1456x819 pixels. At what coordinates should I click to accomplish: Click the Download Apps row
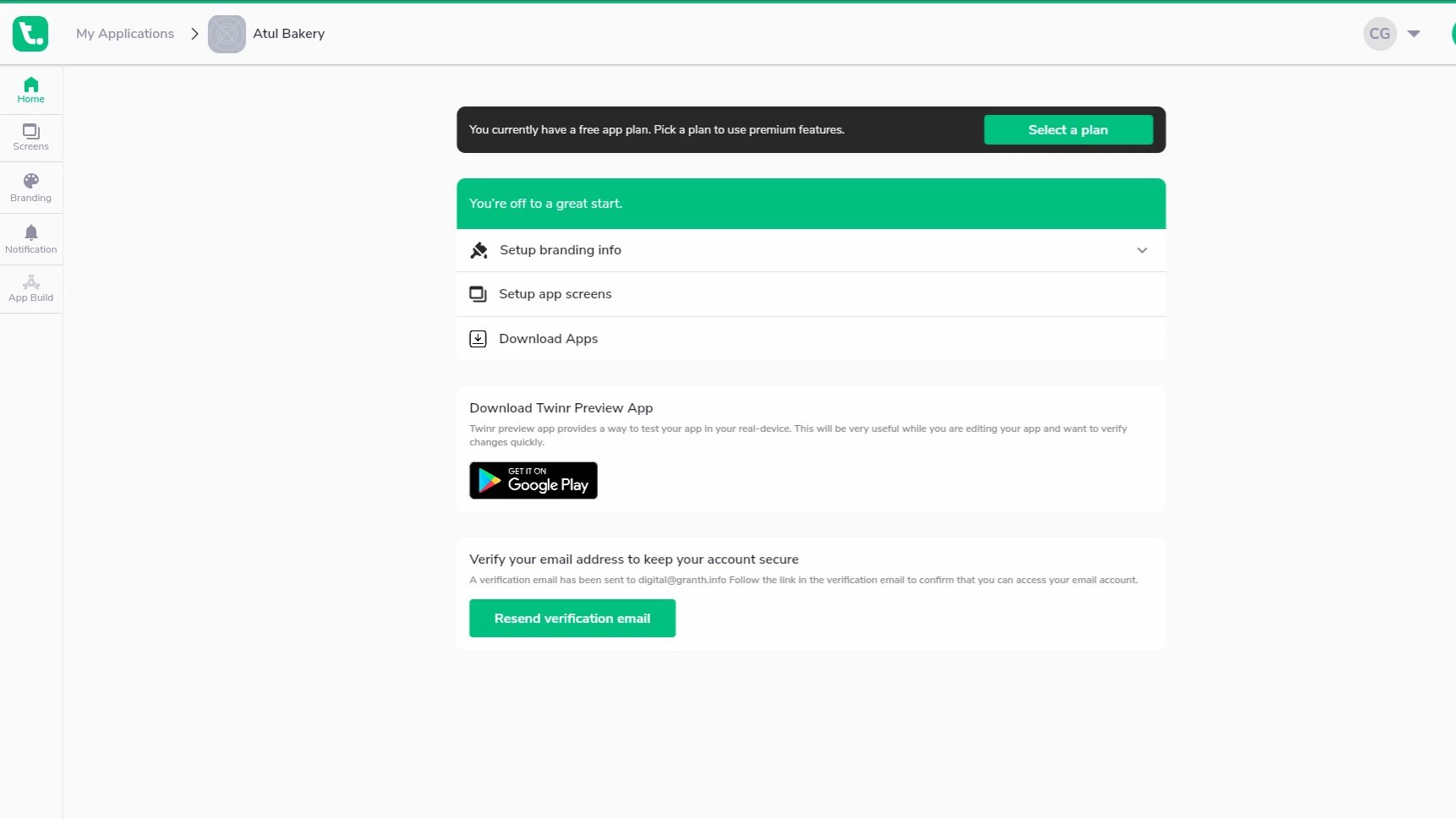[811, 339]
